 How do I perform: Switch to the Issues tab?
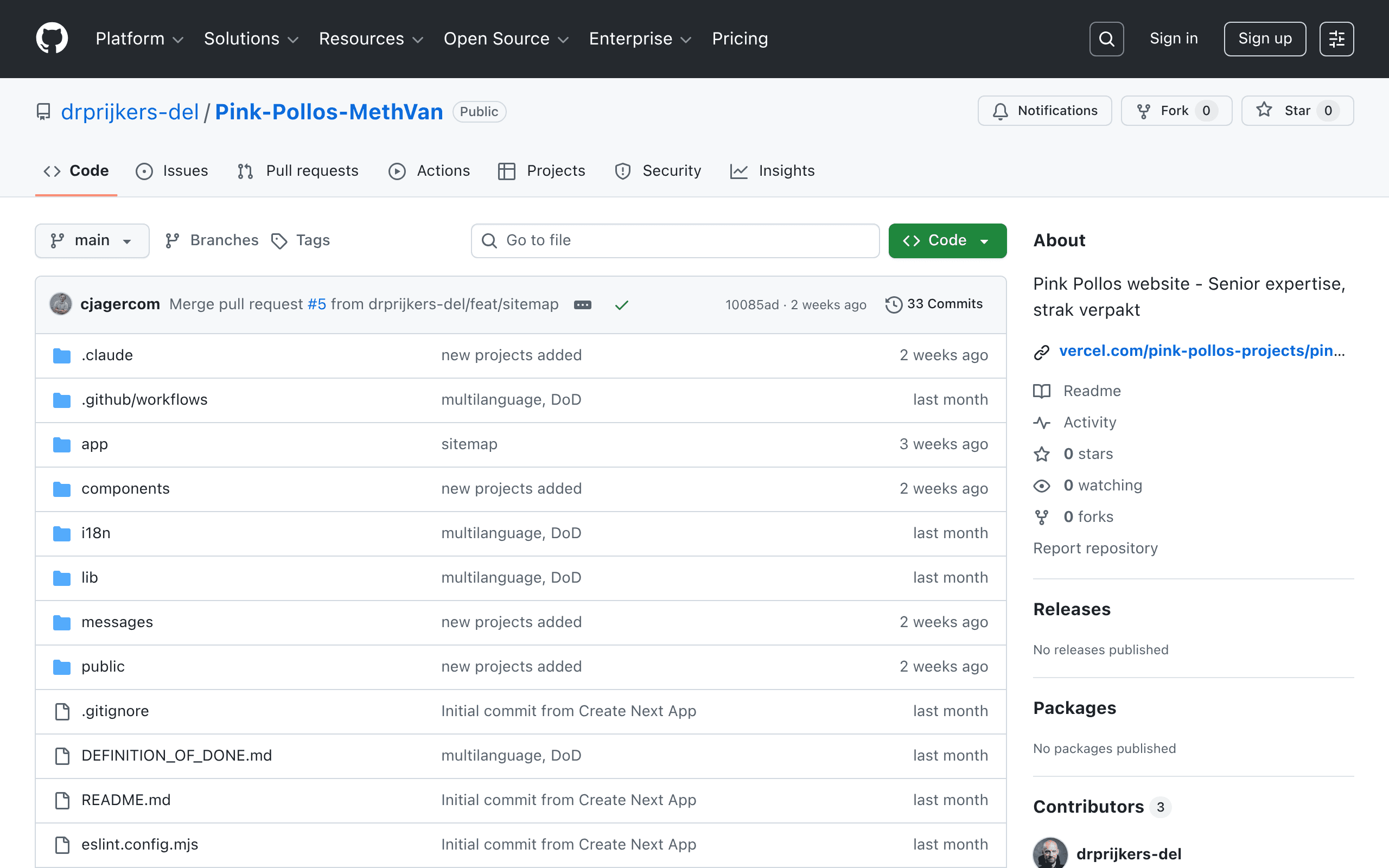pyautogui.click(x=172, y=170)
